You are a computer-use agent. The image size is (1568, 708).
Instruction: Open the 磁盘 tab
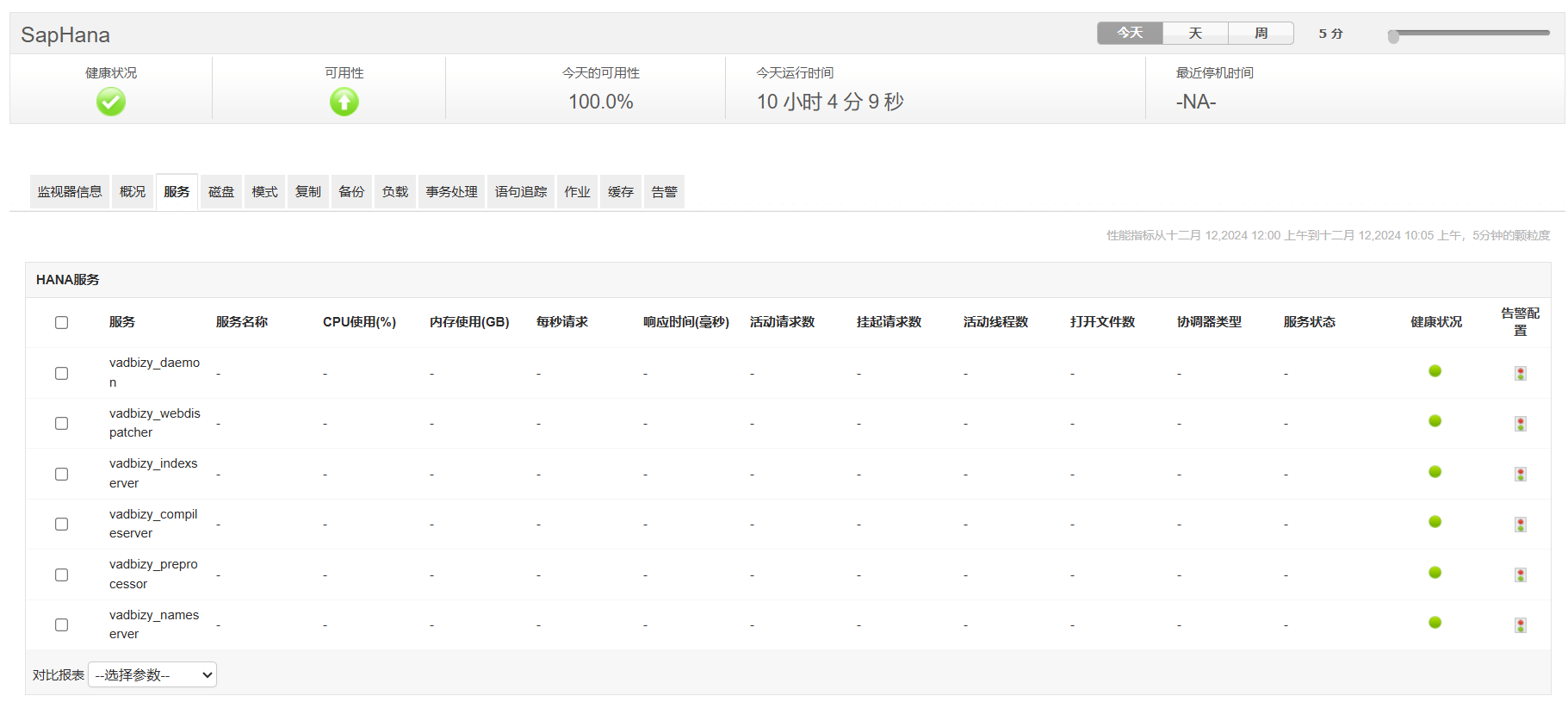pos(221,192)
